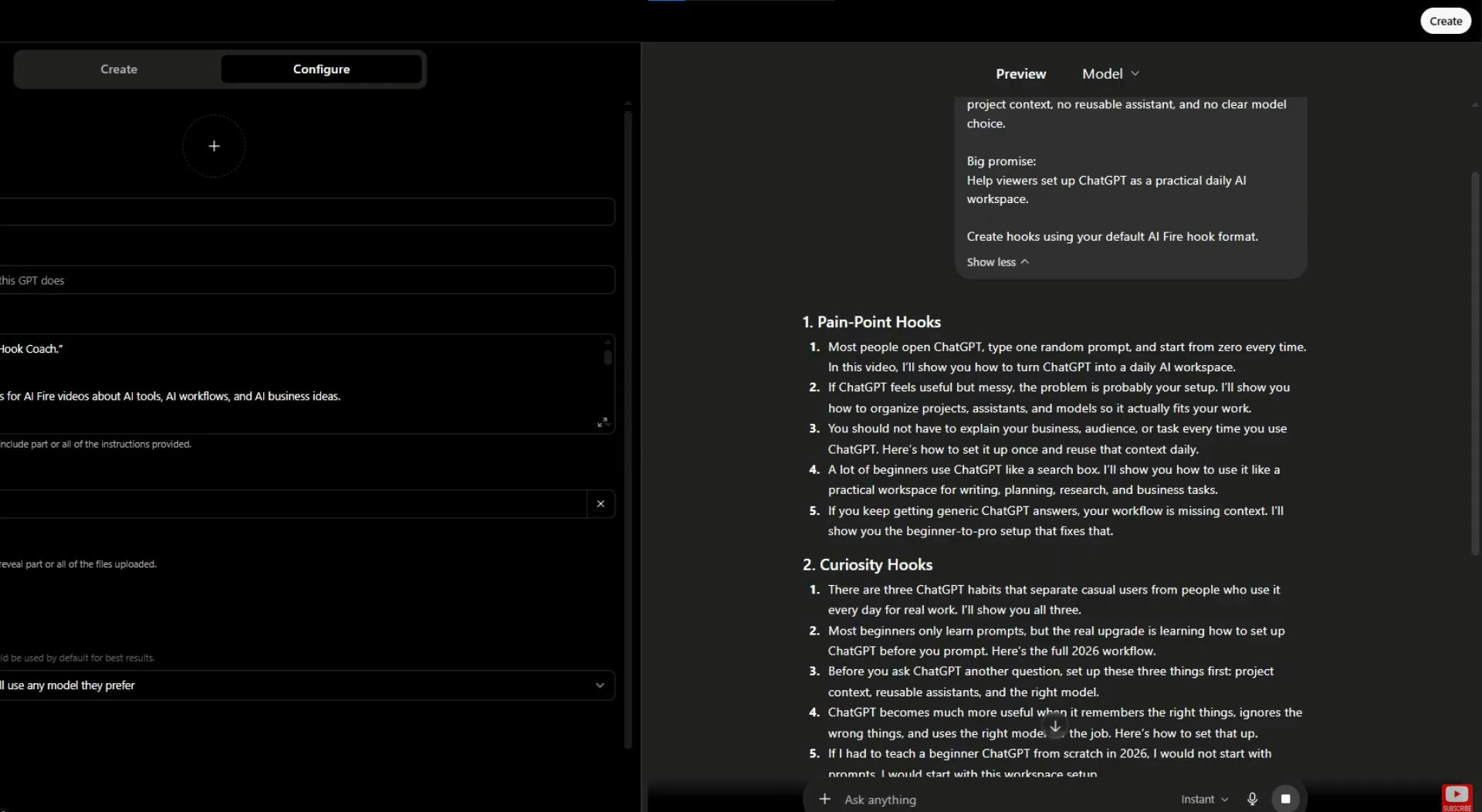Add an attachment with the plus icon in chat box
Screen dimensions: 1482x812
824,799
